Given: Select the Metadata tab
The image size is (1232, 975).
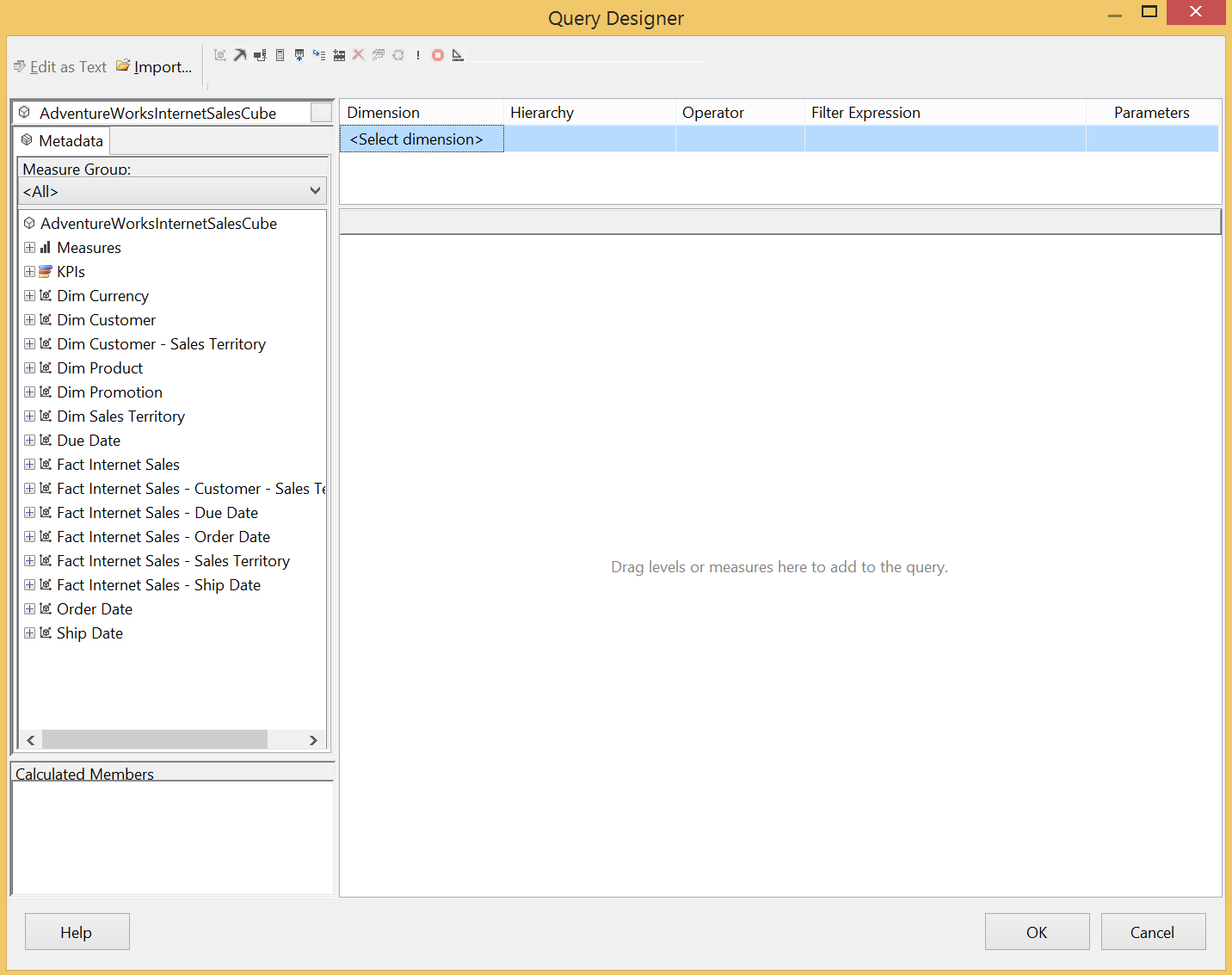Looking at the screenshot, I should pyautogui.click(x=62, y=140).
